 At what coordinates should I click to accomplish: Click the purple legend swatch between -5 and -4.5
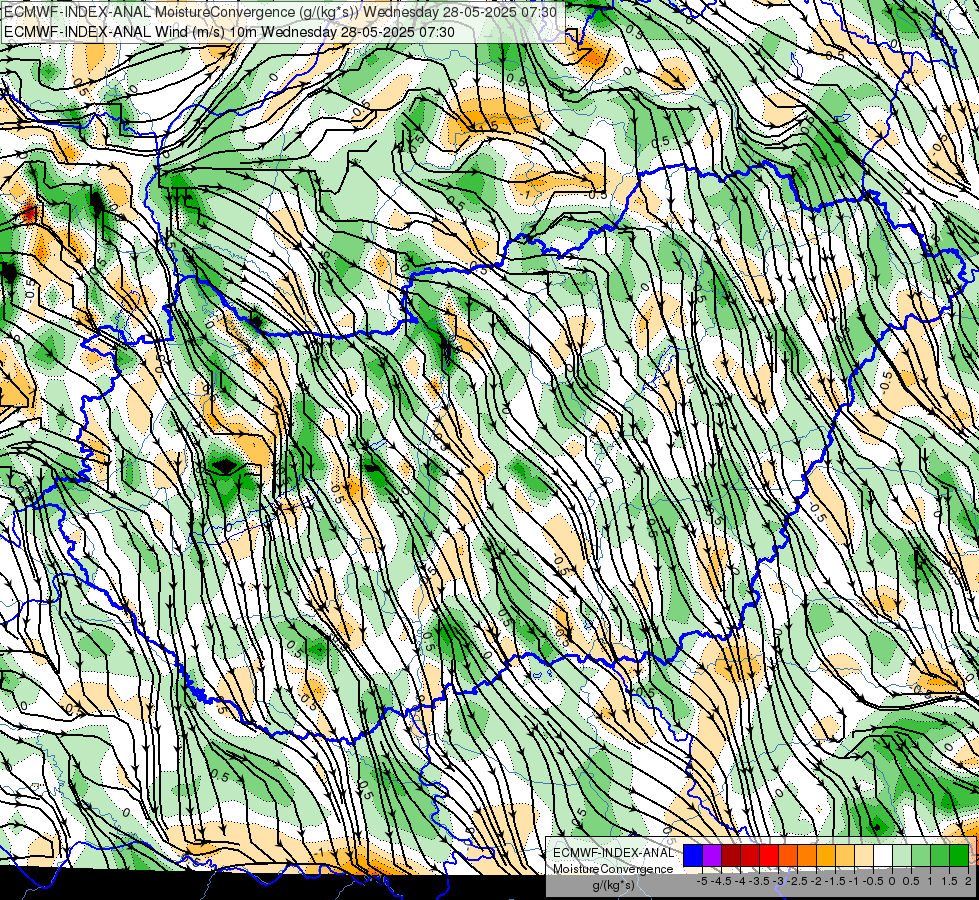pos(712,855)
